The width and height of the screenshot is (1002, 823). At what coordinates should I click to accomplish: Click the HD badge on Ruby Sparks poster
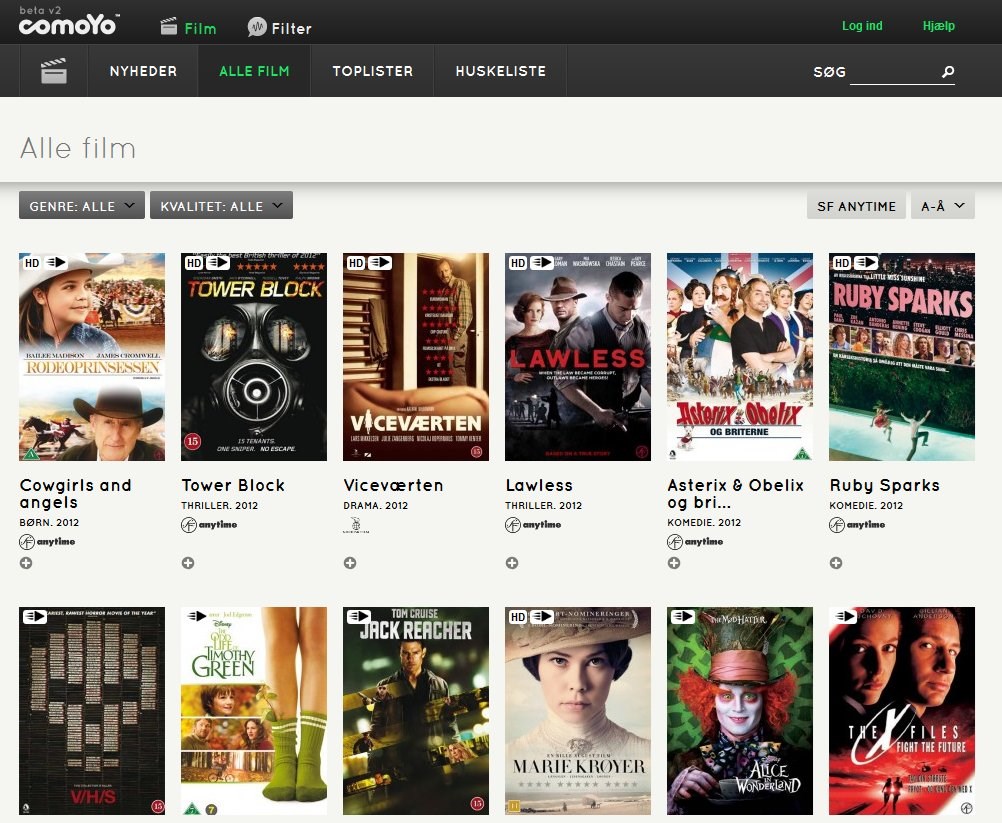(x=842, y=263)
